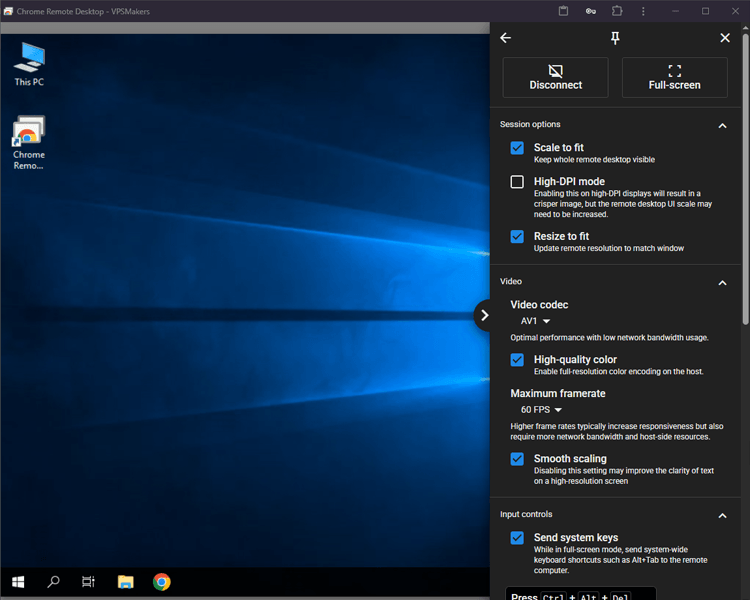Disconnect from the remote session
Screen dimensions: 750x600
coord(555,78)
